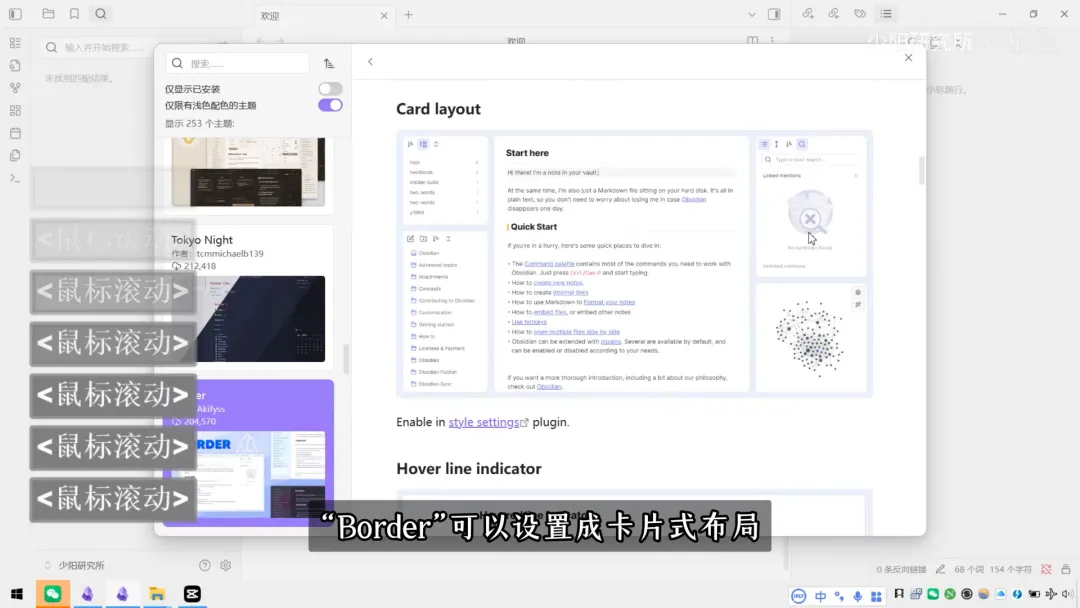Expand the tab list dropdown chevron

(x=753, y=14)
